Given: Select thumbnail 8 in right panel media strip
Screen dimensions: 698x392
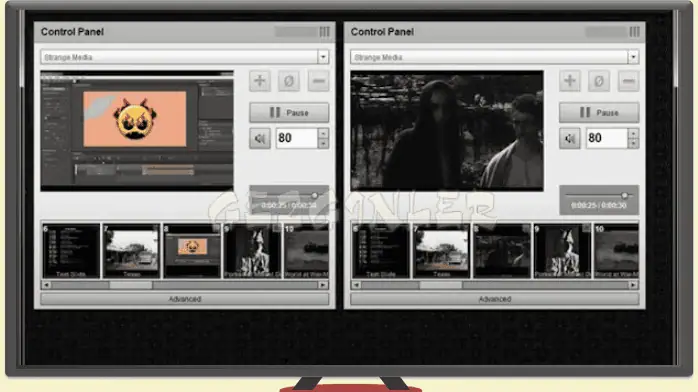Looking at the screenshot, I should click(x=502, y=251).
